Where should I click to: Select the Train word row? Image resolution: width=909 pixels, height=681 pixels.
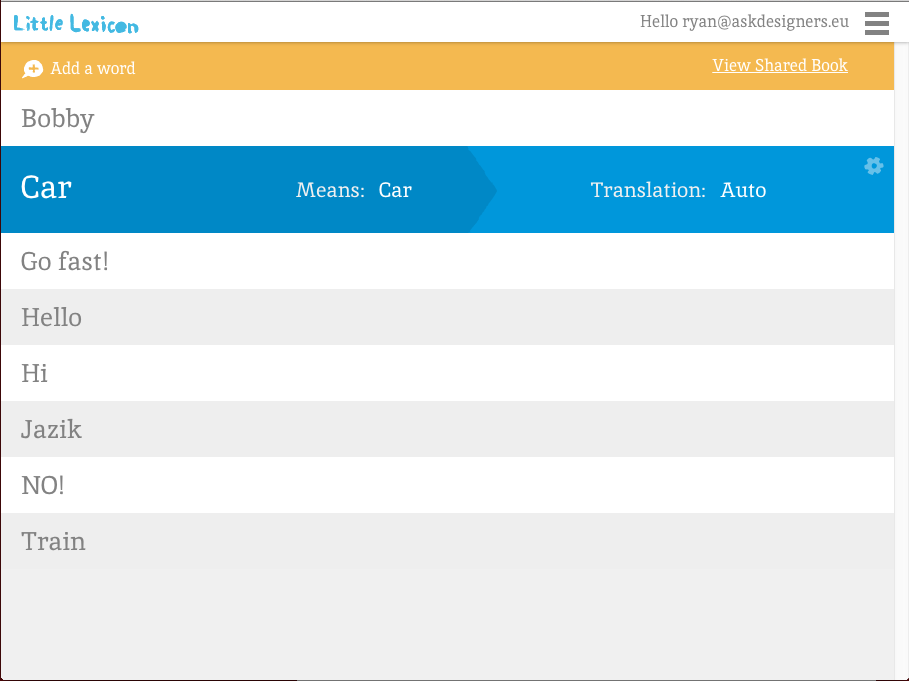(x=447, y=541)
